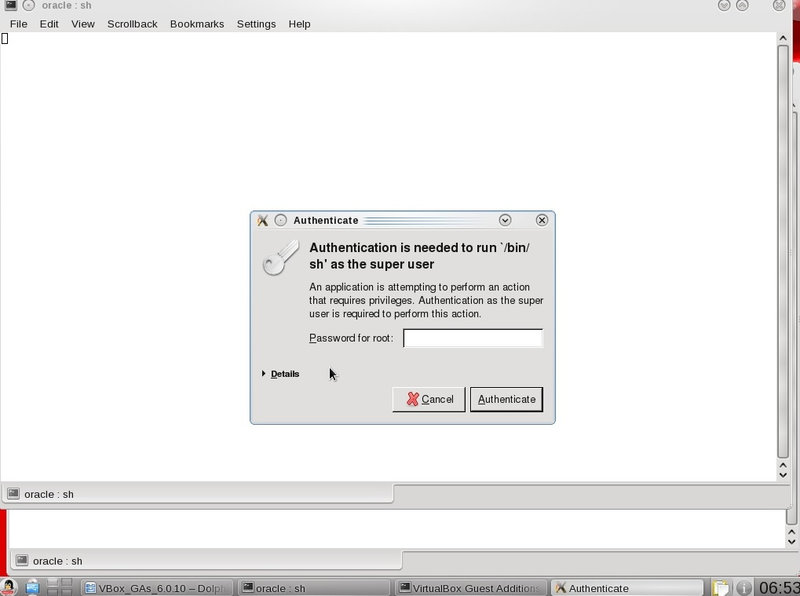Image resolution: width=800 pixels, height=596 pixels.
Task: Click inside the Password for root field
Action: 472,338
